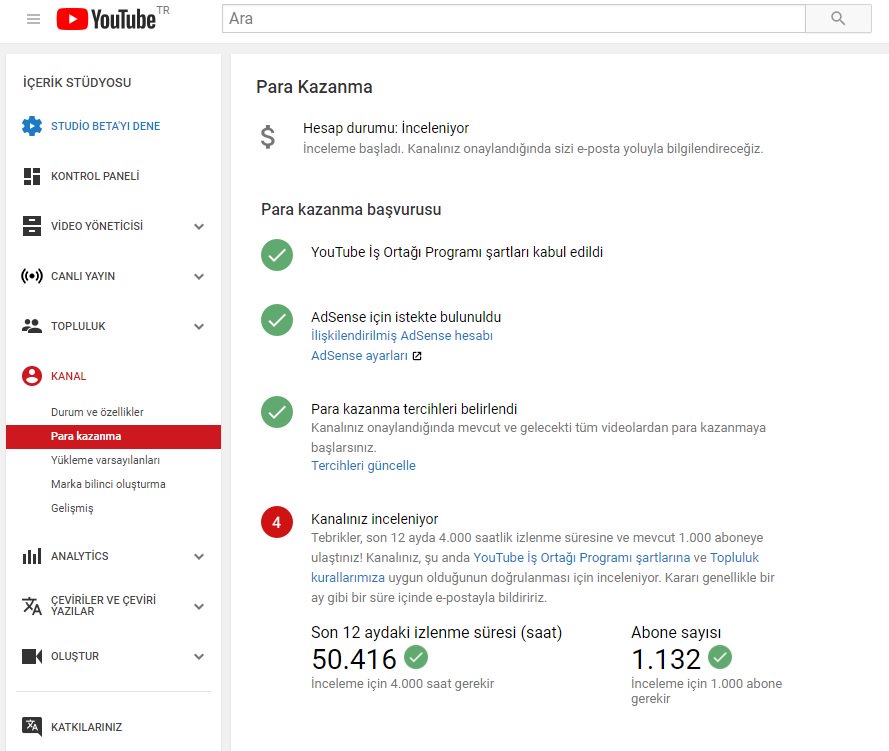889x751 pixels.
Task: Expand the Topluluk chevron
Action: [199, 326]
